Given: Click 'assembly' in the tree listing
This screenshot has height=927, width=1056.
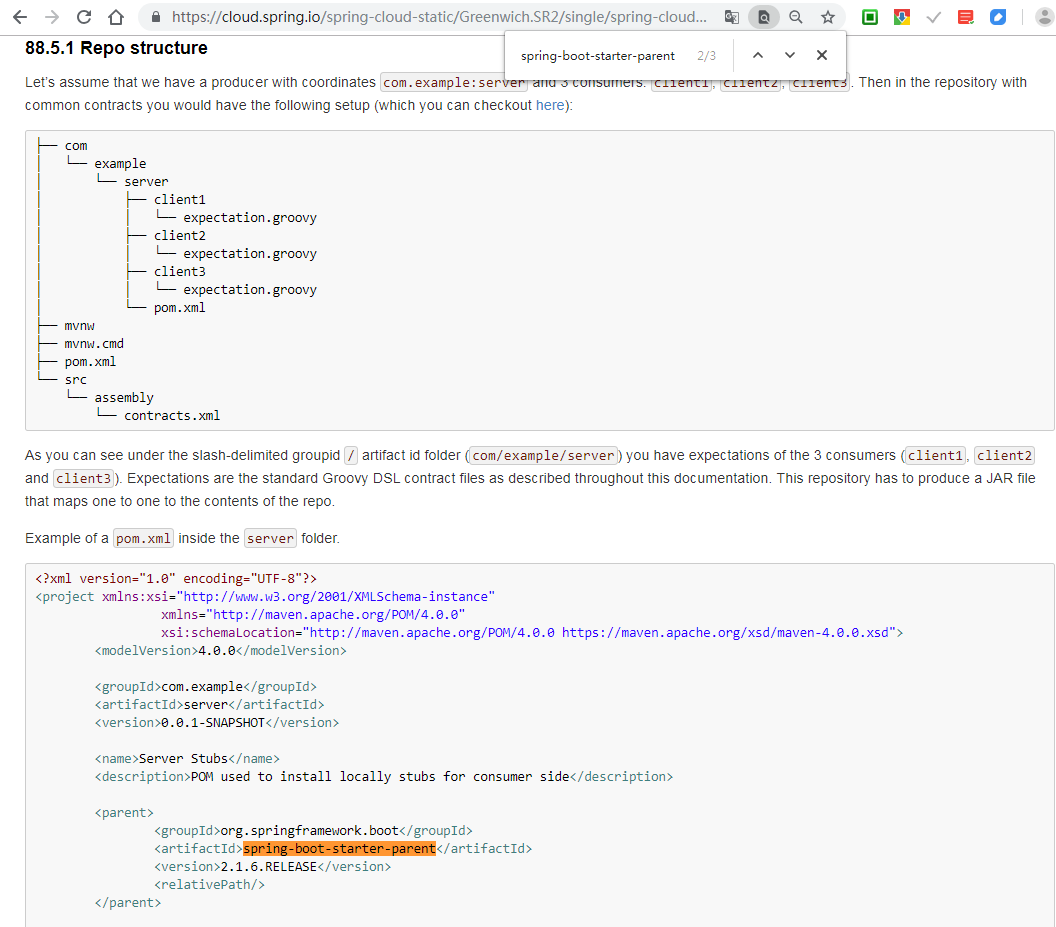Looking at the screenshot, I should [124, 397].
